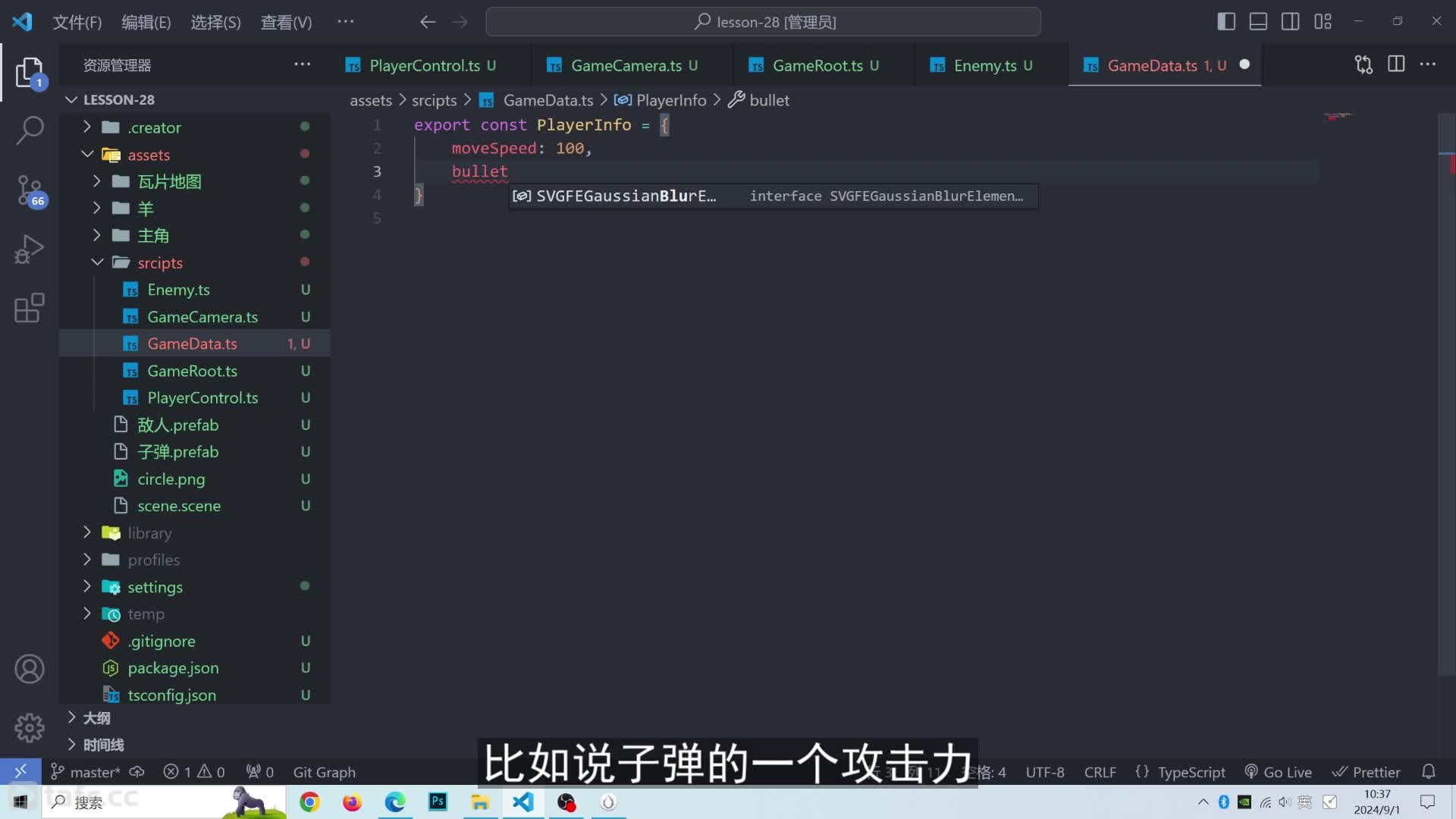Switch to the Enemy.ts editor tab
Viewport: 1456px width, 819px height.
pyautogui.click(x=993, y=65)
